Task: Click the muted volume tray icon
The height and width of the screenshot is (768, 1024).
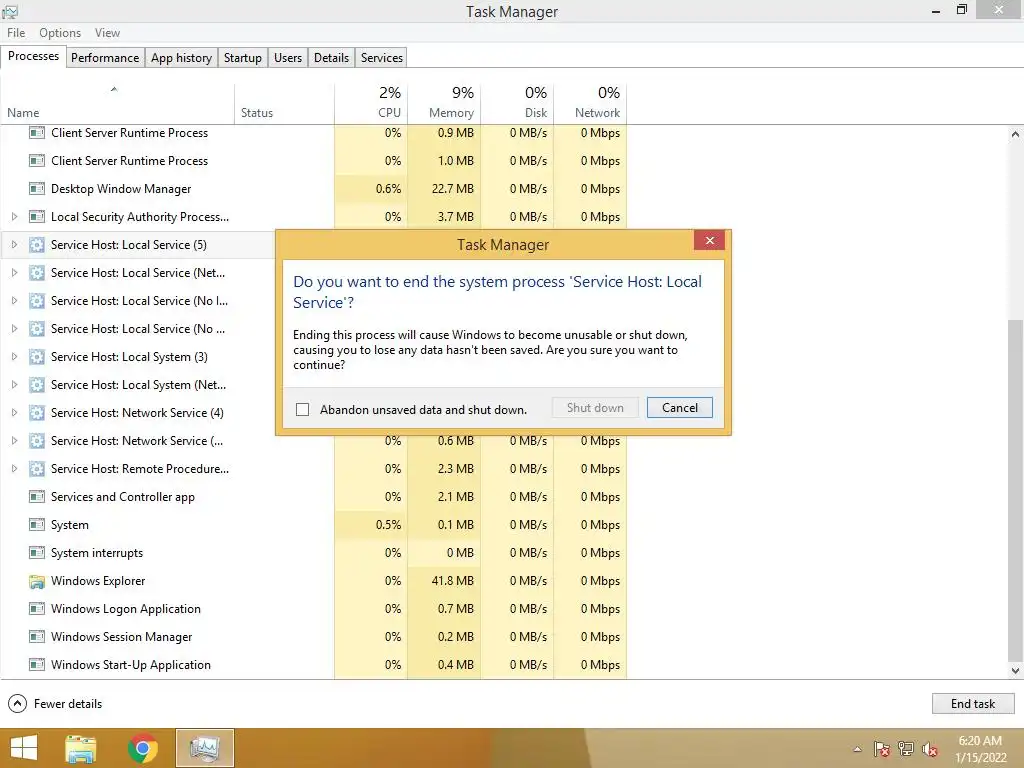Action: point(930,749)
